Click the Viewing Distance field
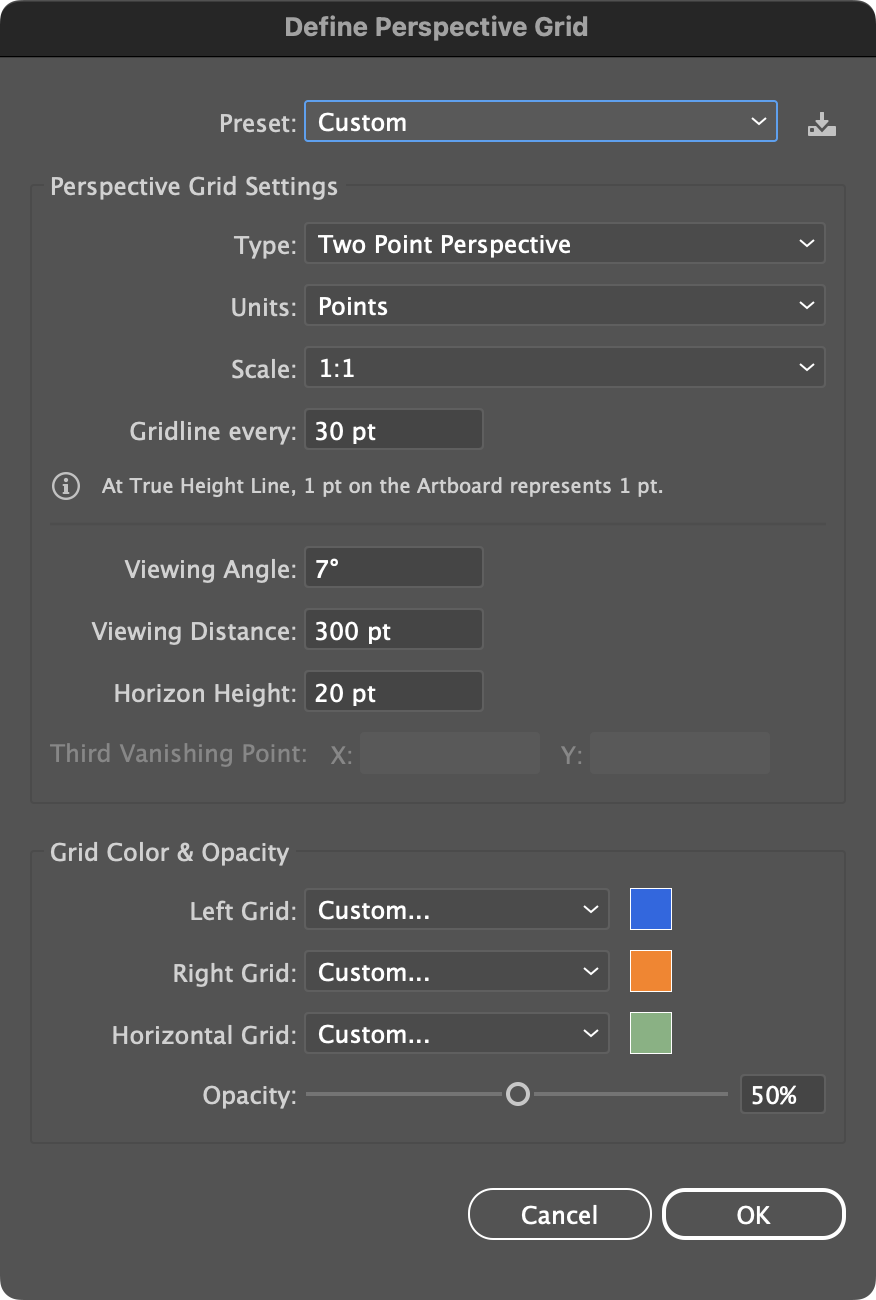Image resolution: width=876 pixels, height=1300 pixels. [x=393, y=629]
